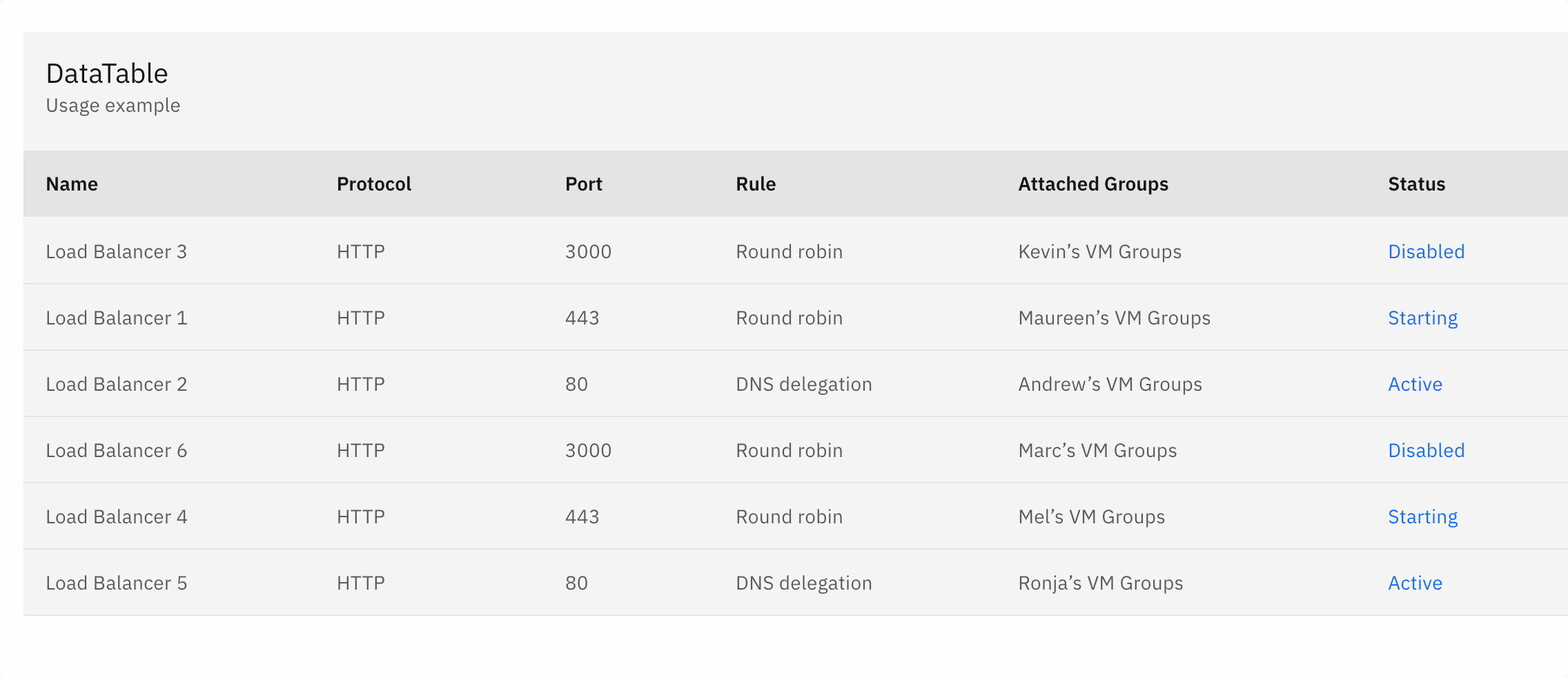1568x678 pixels.
Task: Select the Mel's VM Groups cell
Action: coord(1091,516)
